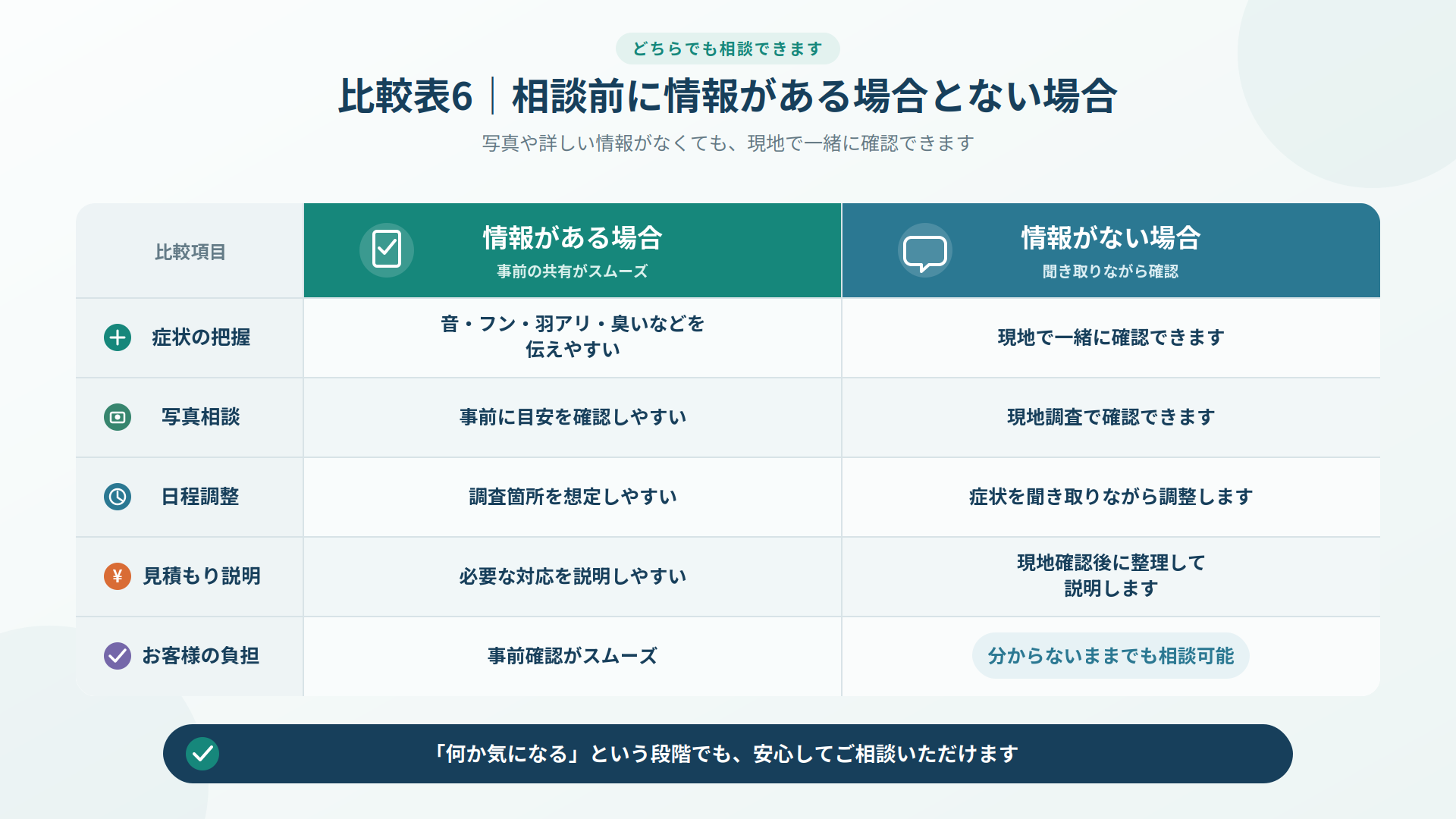1456x819 pixels.
Task: Click the cell 事前確認がスムーズ
Action: coord(573,656)
